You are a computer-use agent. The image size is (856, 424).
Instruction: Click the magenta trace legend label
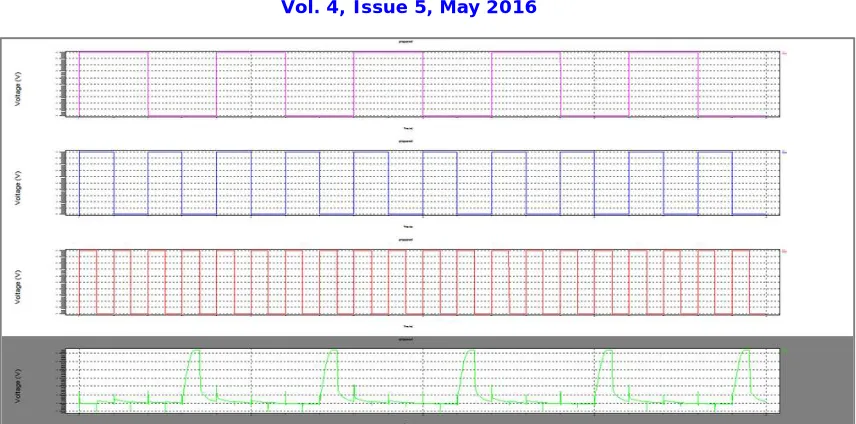[784, 53]
